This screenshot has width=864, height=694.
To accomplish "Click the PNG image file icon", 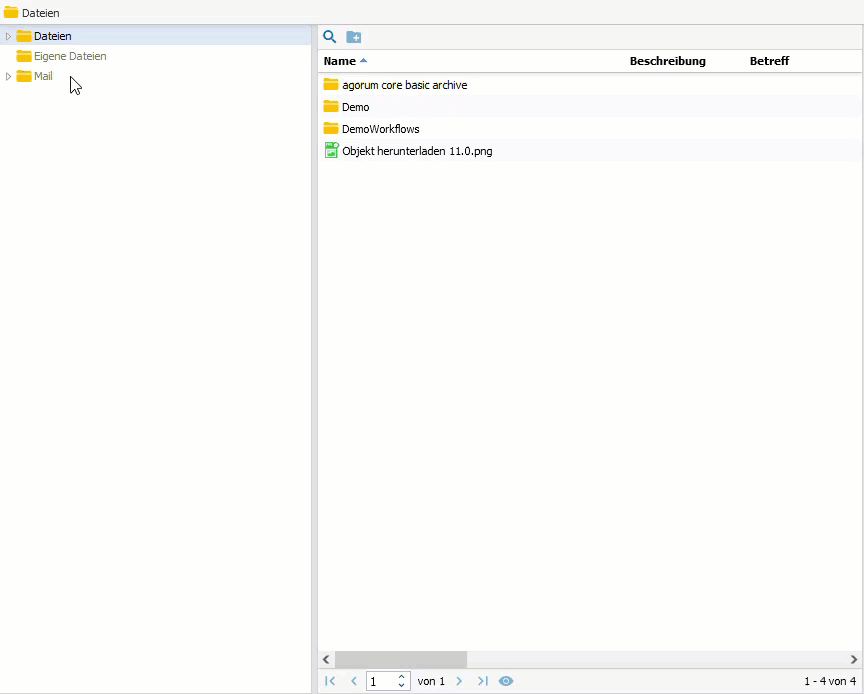I will click(x=331, y=150).
